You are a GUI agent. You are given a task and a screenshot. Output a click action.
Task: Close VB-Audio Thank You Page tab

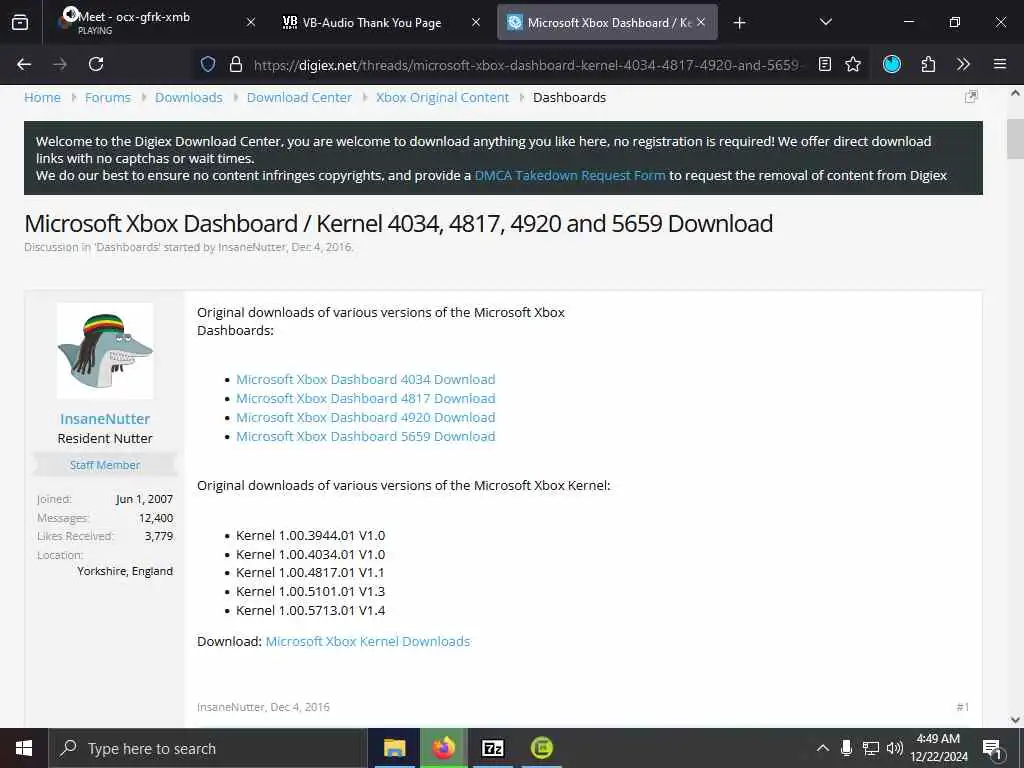click(x=476, y=22)
